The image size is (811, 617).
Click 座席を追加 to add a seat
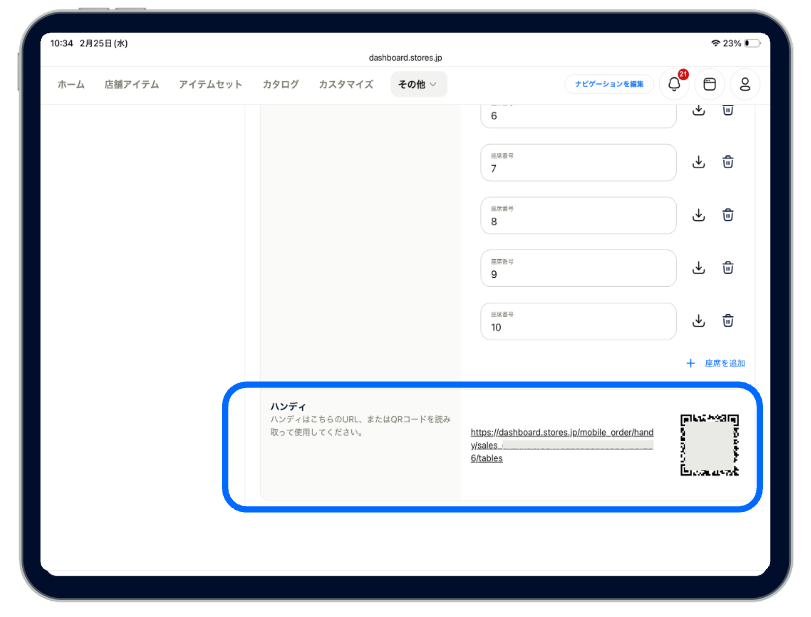point(716,363)
